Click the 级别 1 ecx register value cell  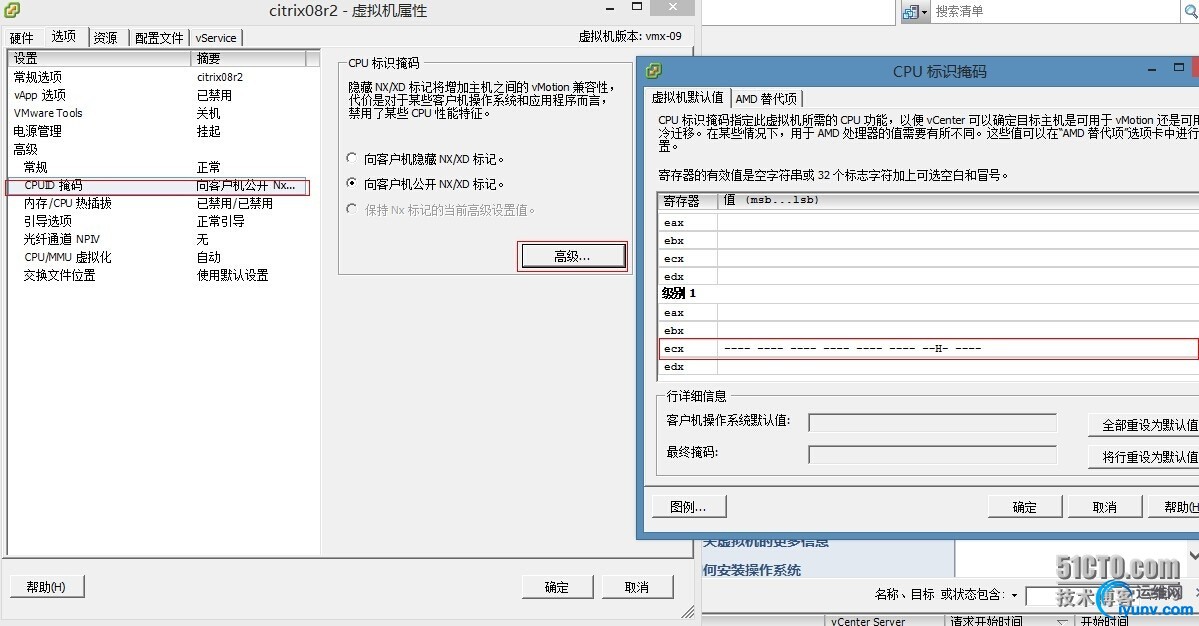957,349
